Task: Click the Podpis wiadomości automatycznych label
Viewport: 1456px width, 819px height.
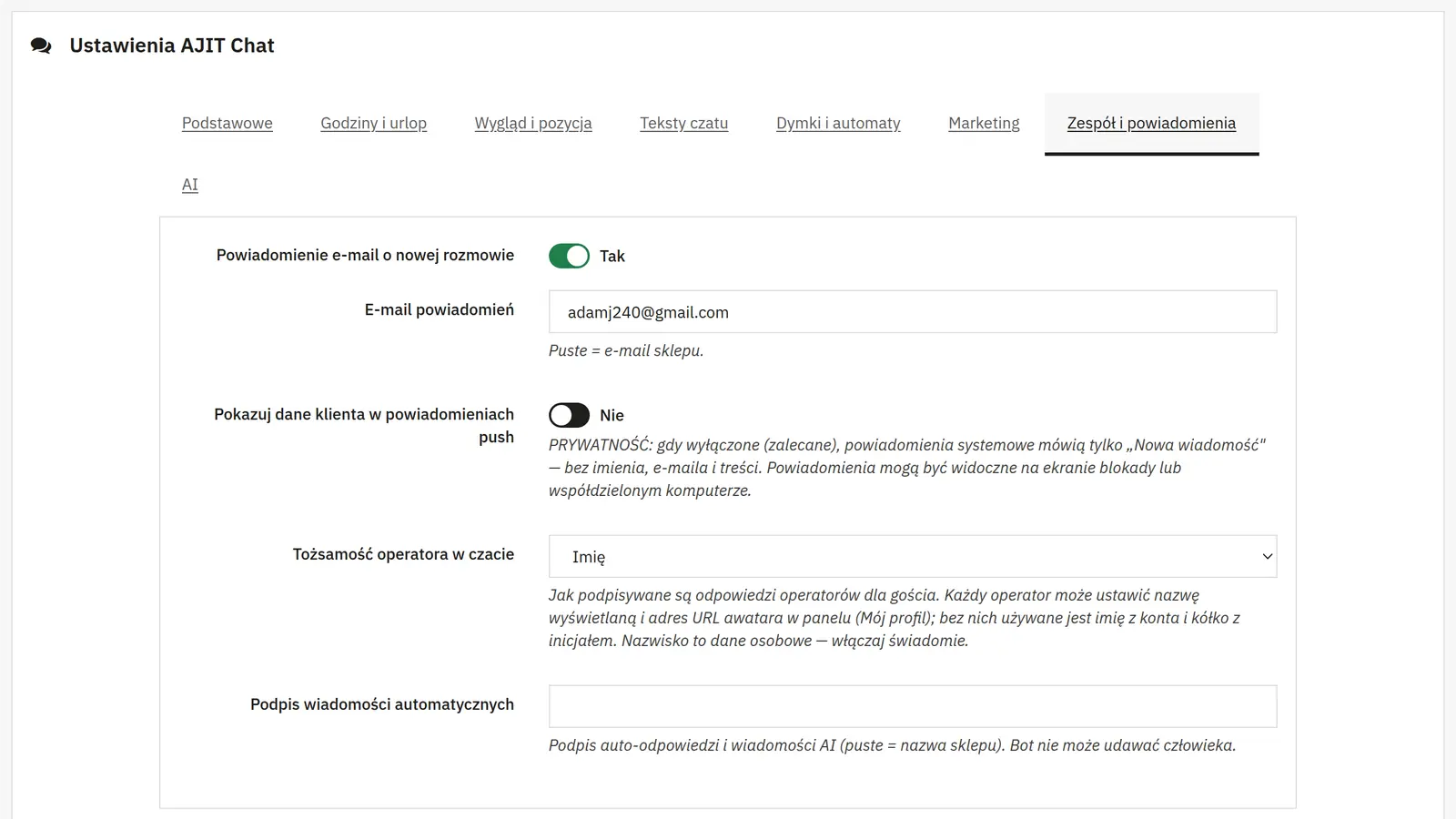Action: tap(382, 704)
